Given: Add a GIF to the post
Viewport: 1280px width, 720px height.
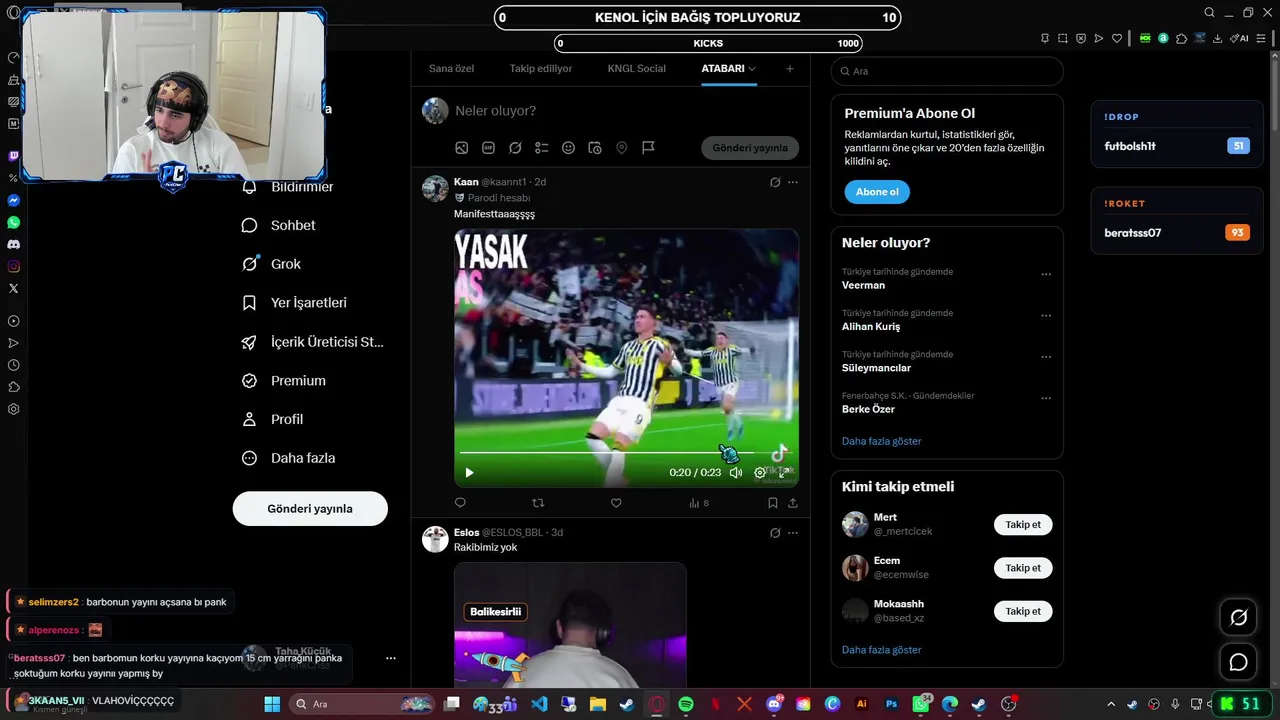Looking at the screenshot, I should click(488, 148).
